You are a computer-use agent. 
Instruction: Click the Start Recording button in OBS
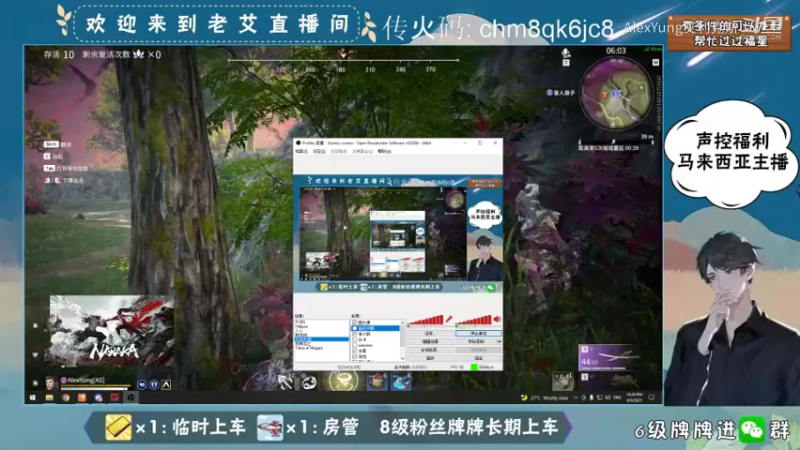476,341
